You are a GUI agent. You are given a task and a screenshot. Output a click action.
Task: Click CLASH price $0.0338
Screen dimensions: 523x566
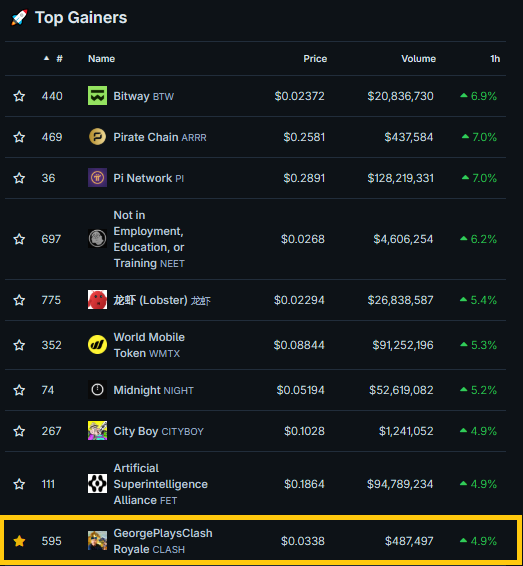[302, 541]
